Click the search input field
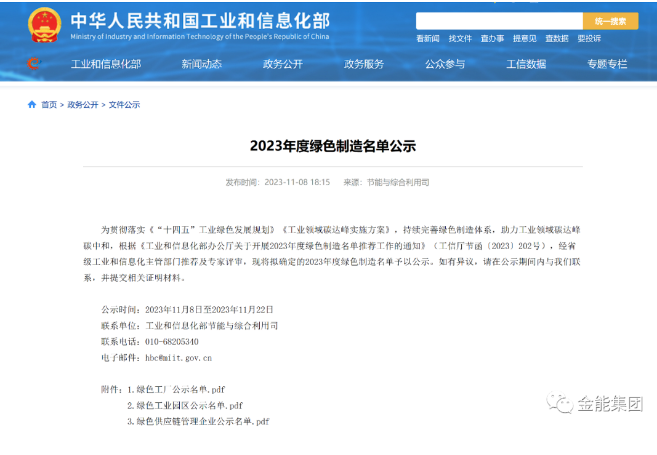 tap(499, 21)
